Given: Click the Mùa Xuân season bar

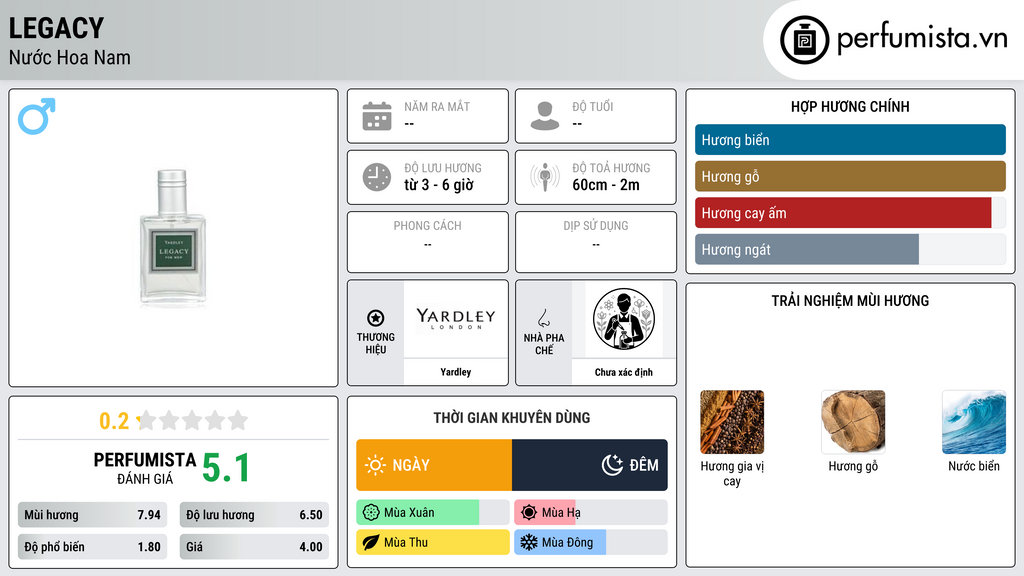Looking at the screenshot, I should pyautogui.click(x=433, y=513).
